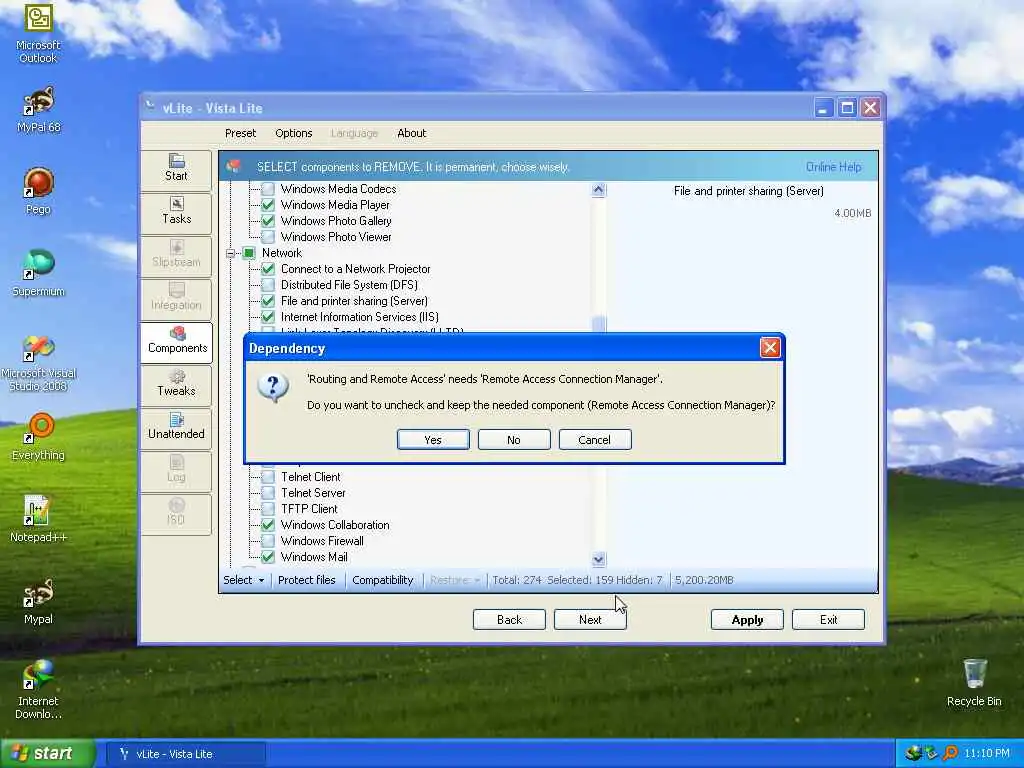Click the Apply button
The width and height of the screenshot is (1024, 768).
click(747, 620)
